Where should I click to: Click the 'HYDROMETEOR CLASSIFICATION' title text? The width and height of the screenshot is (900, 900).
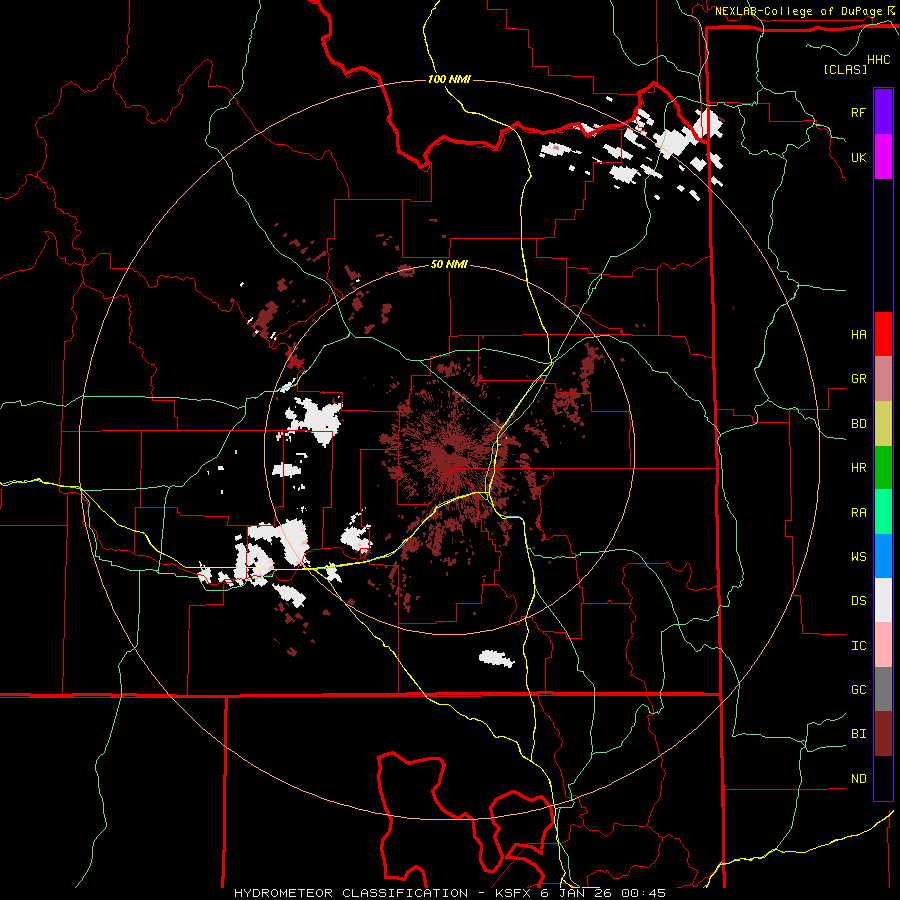coord(351,893)
